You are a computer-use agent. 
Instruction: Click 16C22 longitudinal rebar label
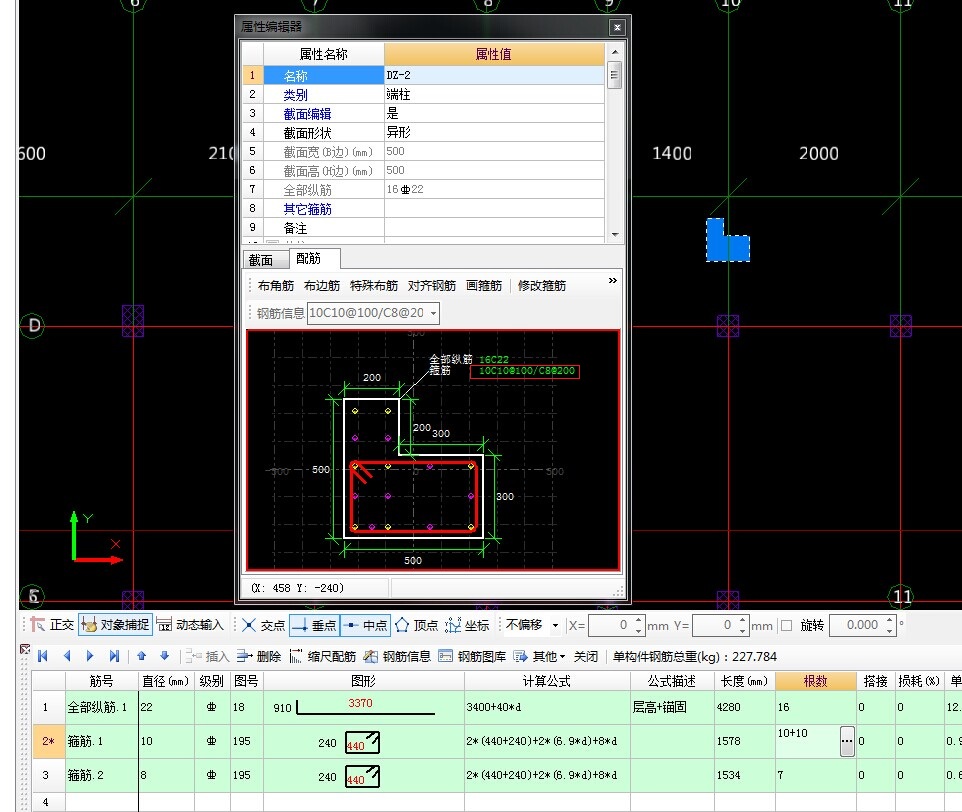(493, 359)
